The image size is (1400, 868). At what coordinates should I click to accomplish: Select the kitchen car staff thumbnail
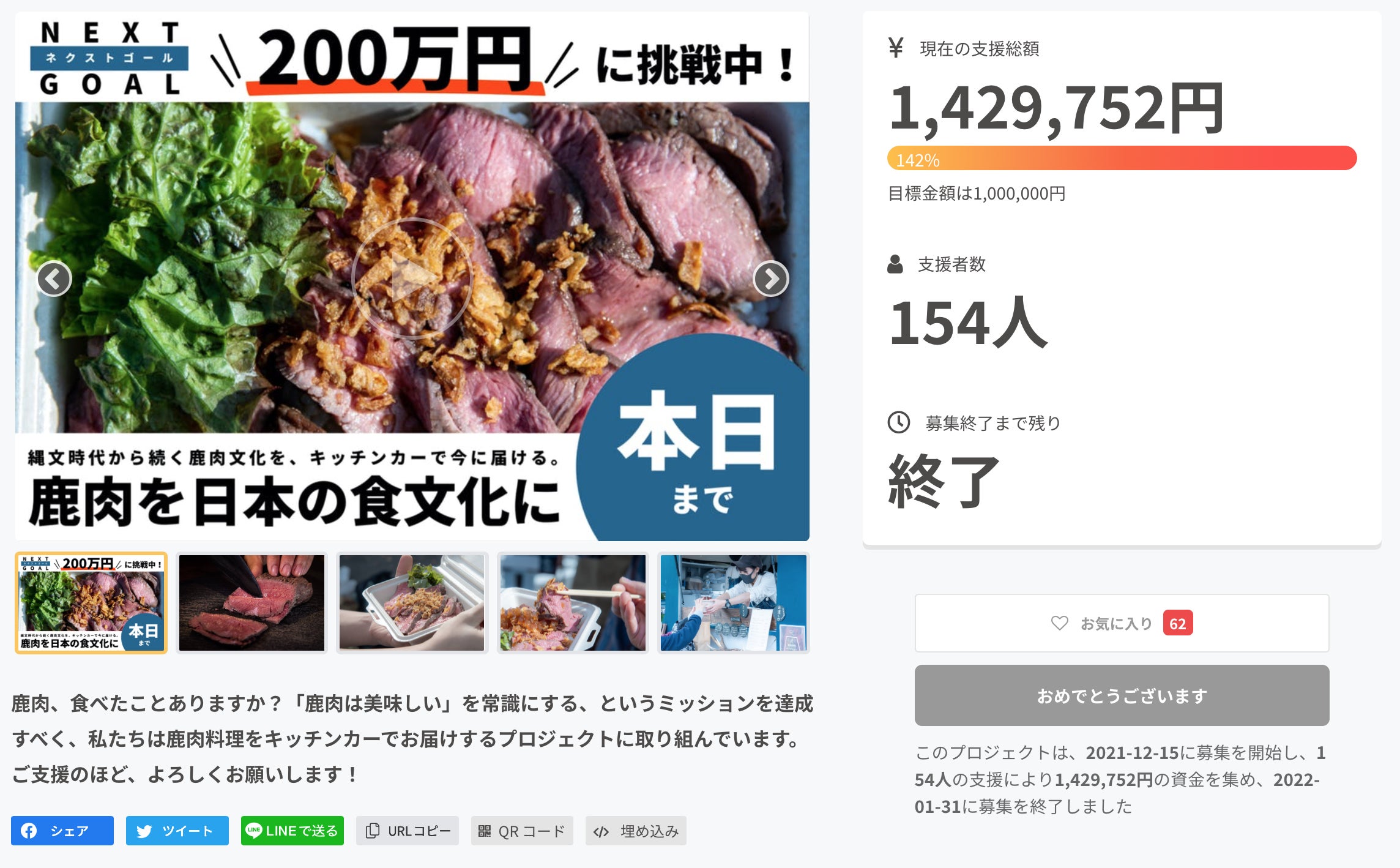(734, 603)
